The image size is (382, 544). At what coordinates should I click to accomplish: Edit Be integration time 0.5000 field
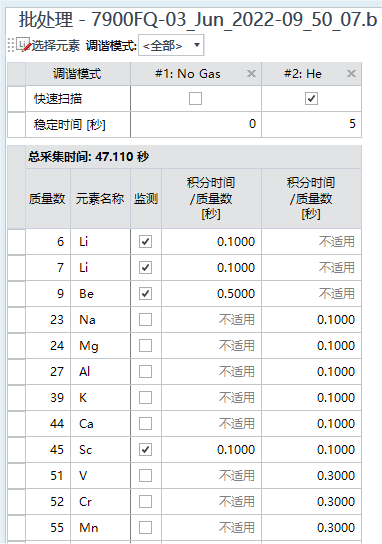(211, 294)
